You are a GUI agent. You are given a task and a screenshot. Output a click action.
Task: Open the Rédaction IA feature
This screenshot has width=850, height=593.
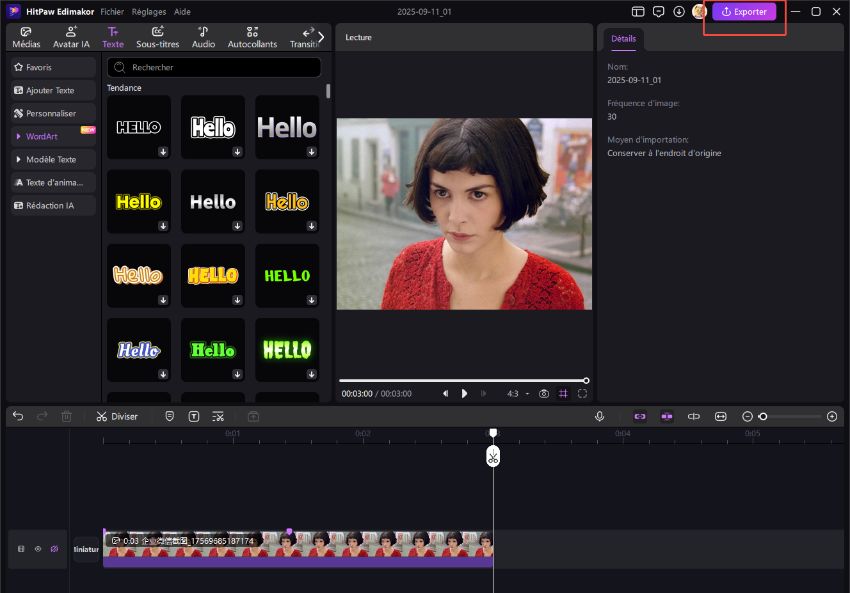coord(52,205)
